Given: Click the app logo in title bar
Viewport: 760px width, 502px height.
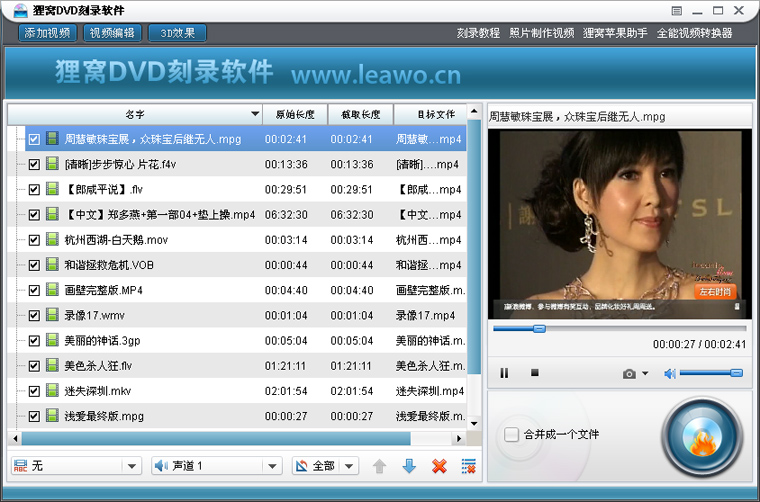Looking at the screenshot, I should [x=20, y=10].
